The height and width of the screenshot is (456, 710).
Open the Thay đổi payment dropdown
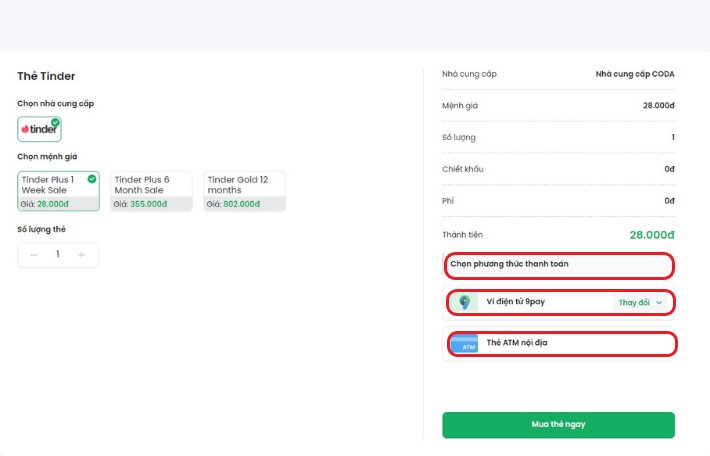(x=640, y=302)
